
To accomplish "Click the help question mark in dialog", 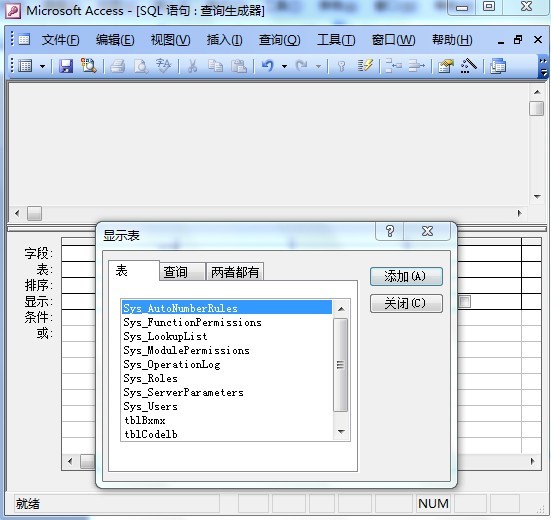I will [x=390, y=231].
